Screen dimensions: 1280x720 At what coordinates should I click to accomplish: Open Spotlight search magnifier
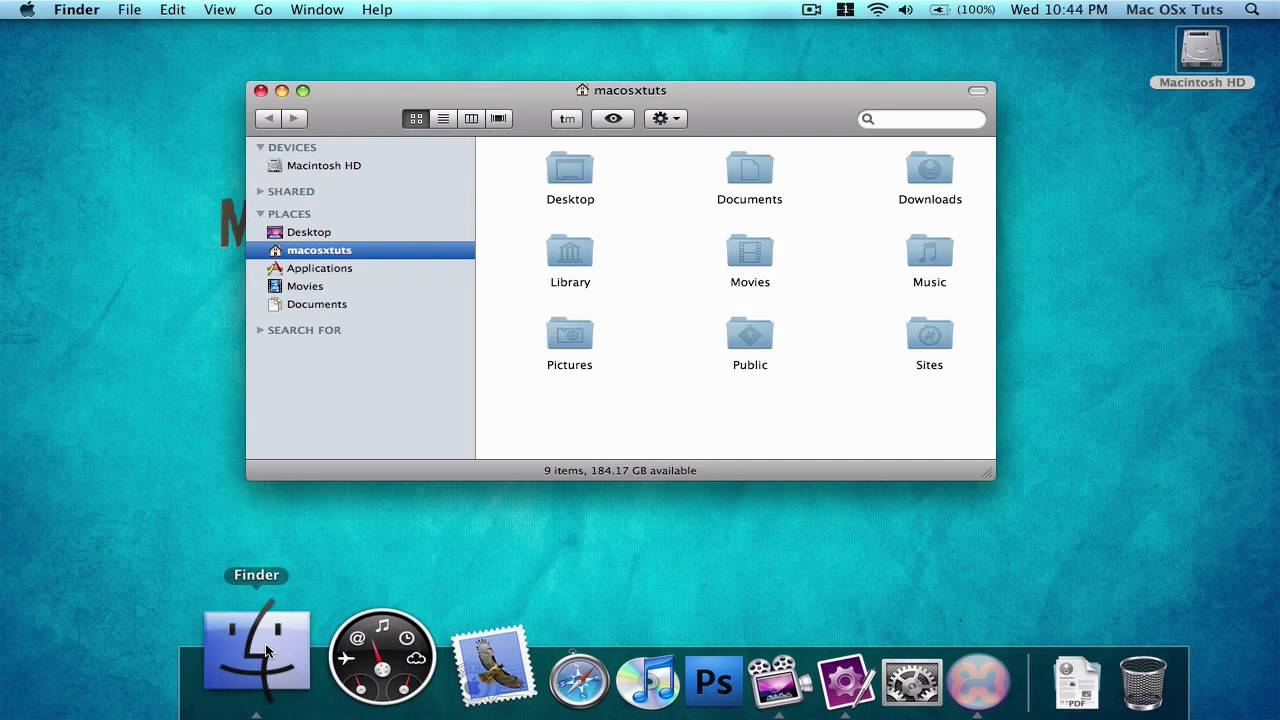[1252, 10]
